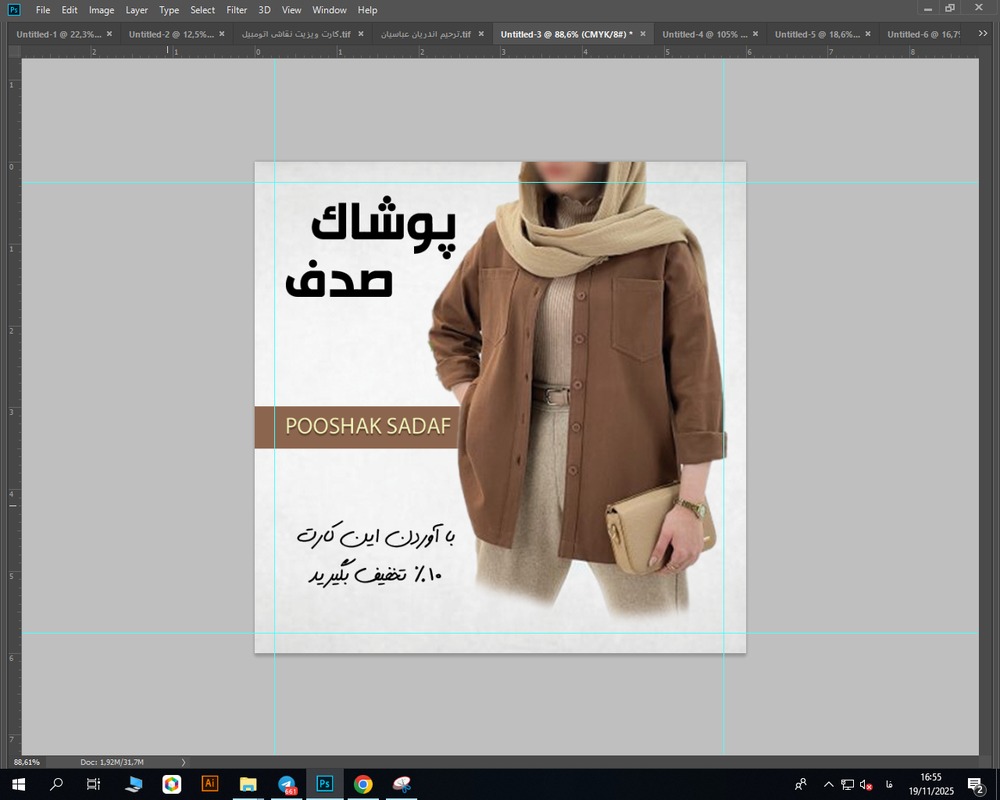Image resolution: width=1000 pixels, height=800 pixels.
Task: Show hidden system tray icons
Action: click(828, 784)
